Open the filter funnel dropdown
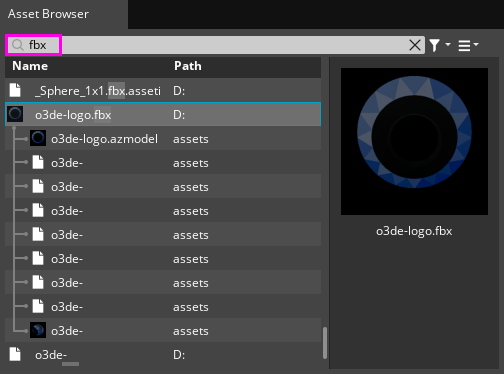This screenshot has width=504, height=374. point(440,45)
